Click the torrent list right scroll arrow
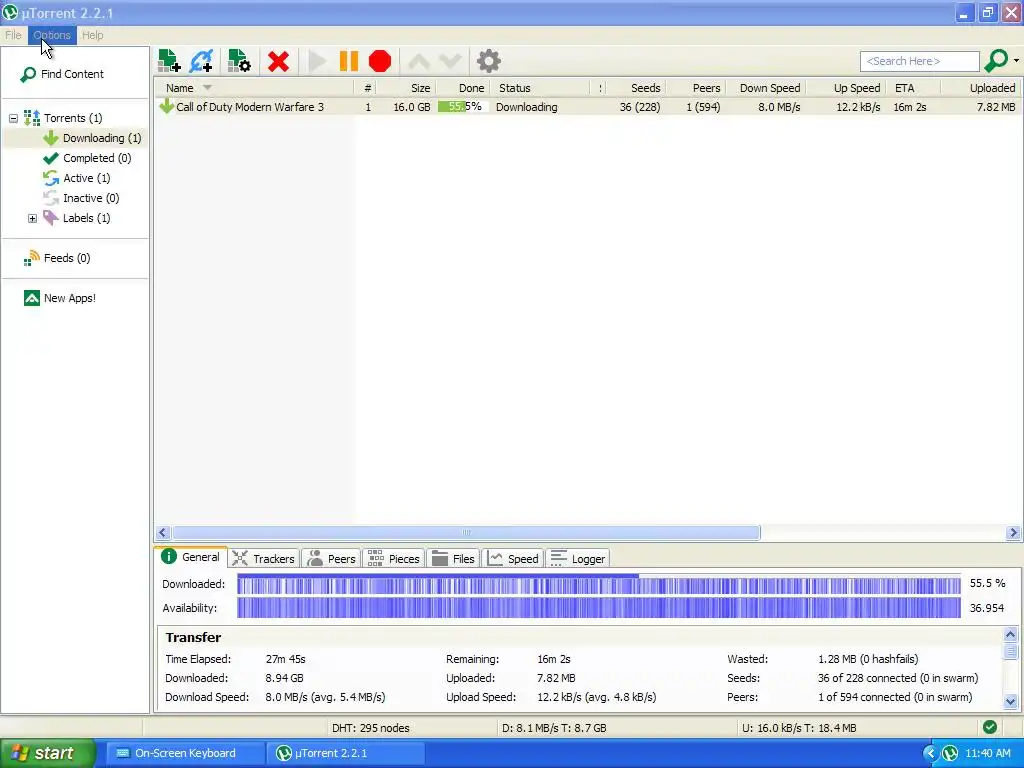The image size is (1024, 768). pyautogui.click(x=1014, y=533)
